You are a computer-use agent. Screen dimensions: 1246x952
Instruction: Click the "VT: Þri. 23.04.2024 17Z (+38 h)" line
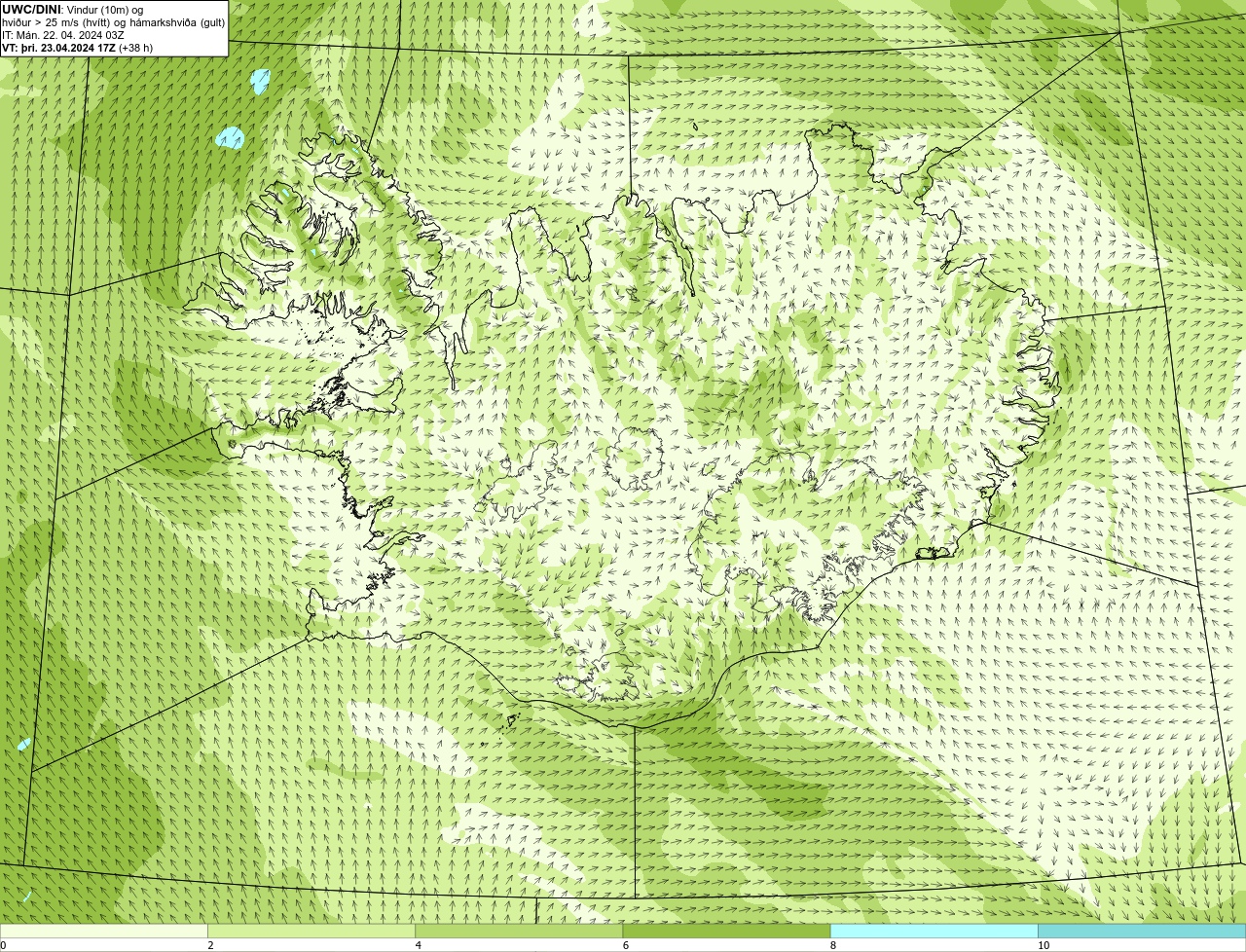point(78,48)
